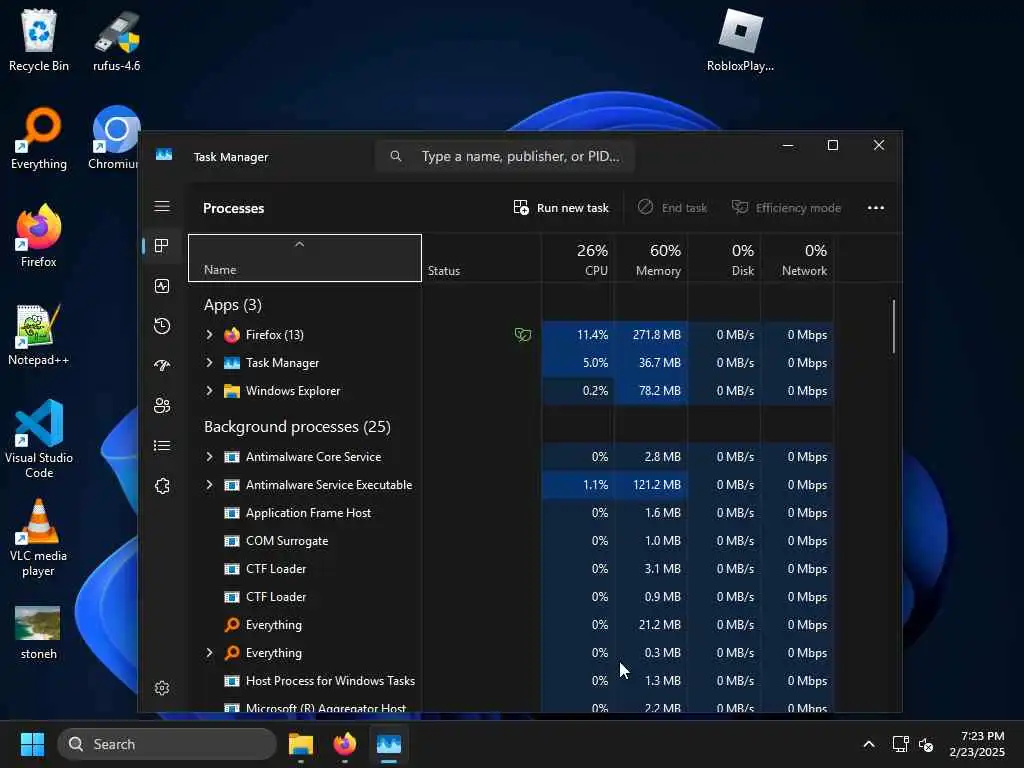This screenshot has width=1024, height=768.
Task: Open Recycle Bin on the desktop
Action: pyautogui.click(x=39, y=40)
